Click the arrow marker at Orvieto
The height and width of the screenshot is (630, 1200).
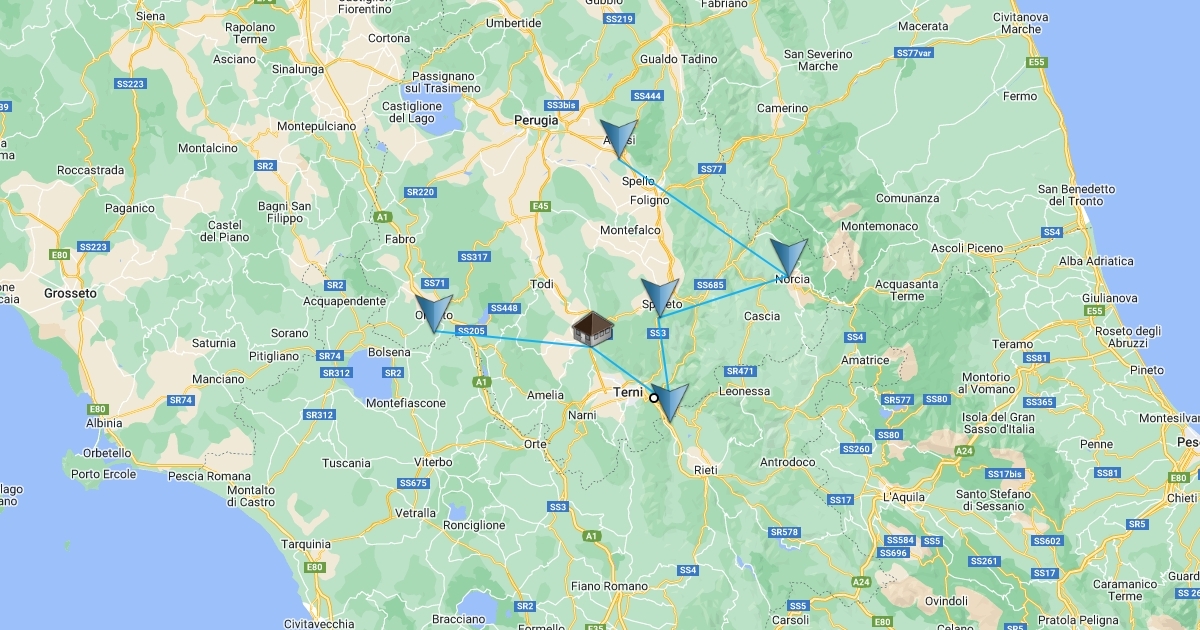[x=433, y=313]
